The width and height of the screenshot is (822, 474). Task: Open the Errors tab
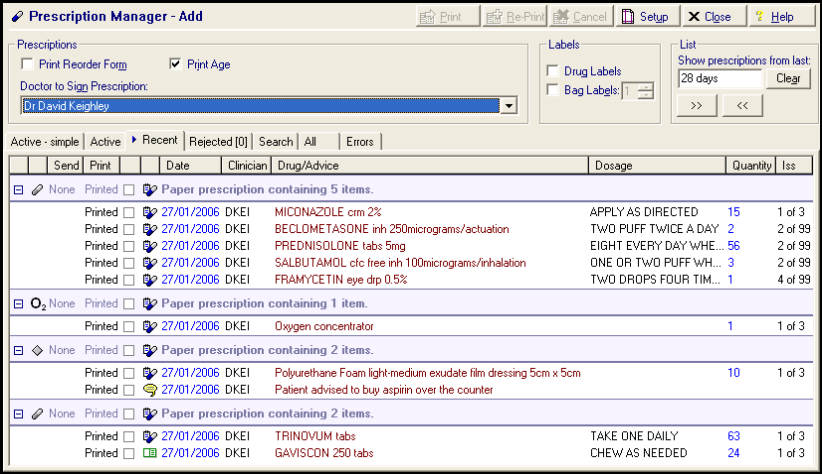pos(360,141)
